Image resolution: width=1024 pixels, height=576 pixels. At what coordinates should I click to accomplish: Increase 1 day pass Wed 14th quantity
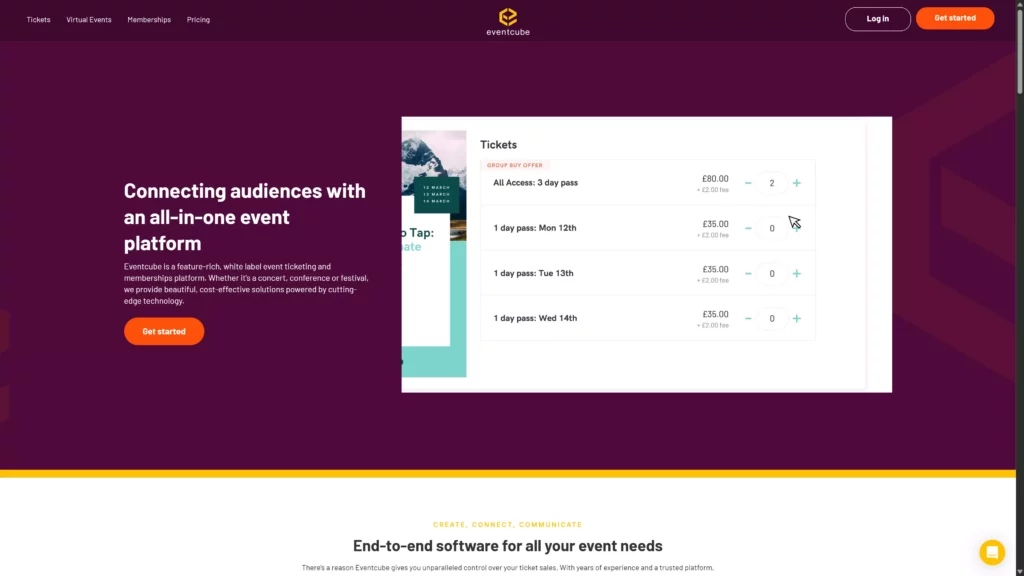point(797,319)
